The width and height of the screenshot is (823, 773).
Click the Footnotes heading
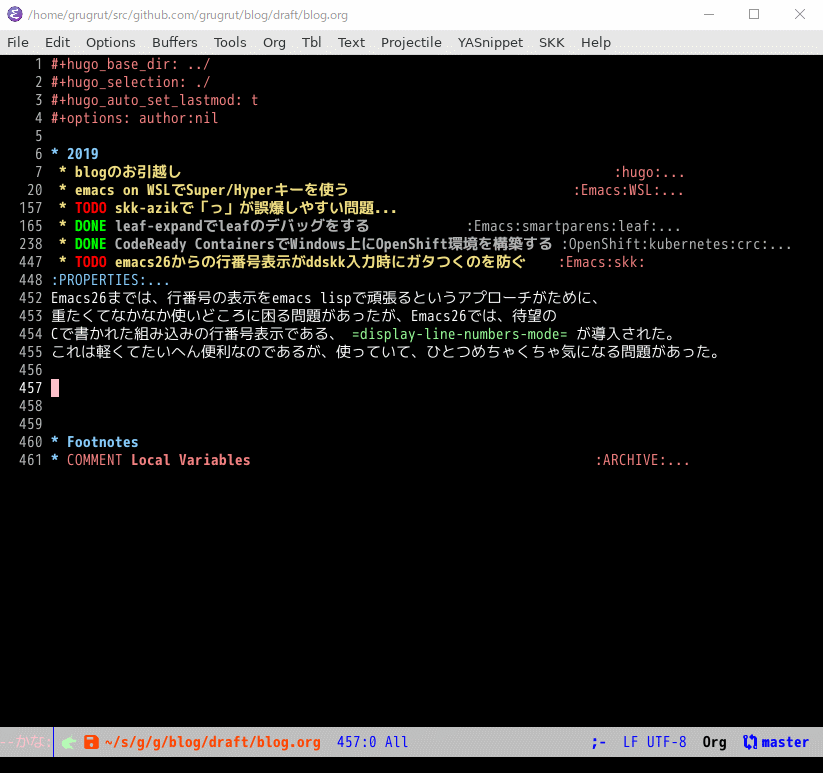(102, 442)
